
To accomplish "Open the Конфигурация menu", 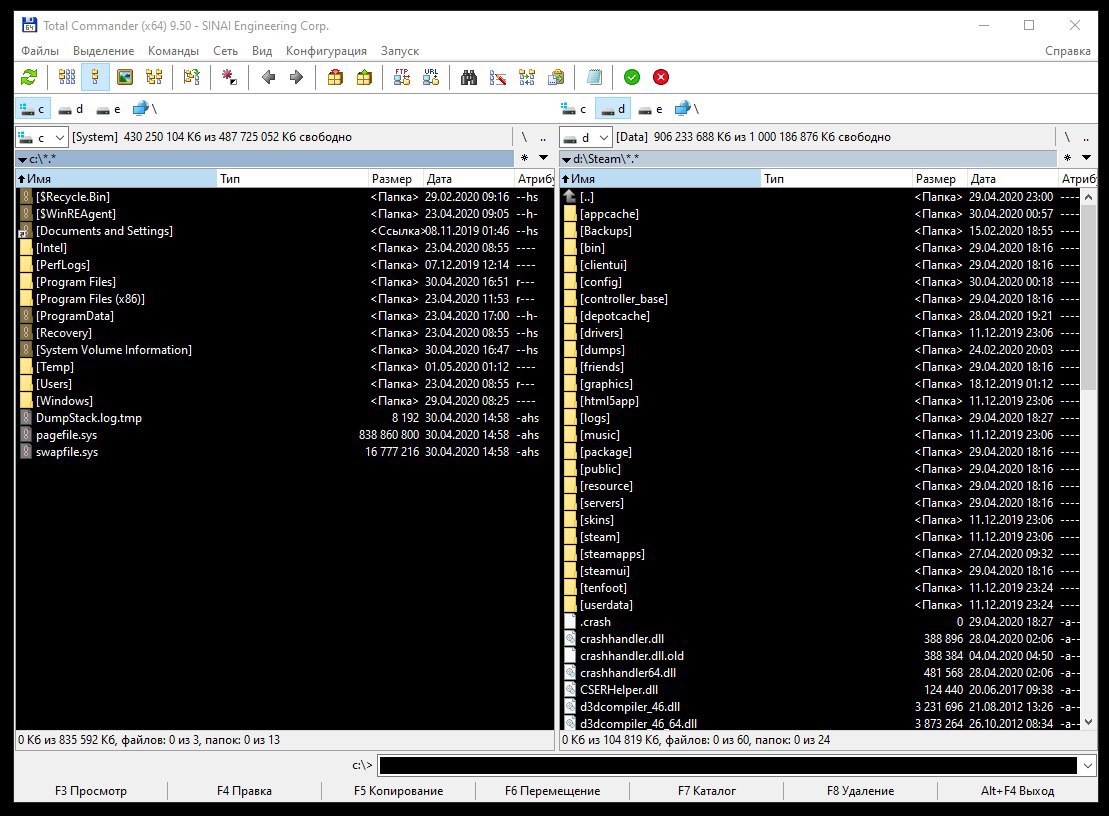I will pos(326,51).
